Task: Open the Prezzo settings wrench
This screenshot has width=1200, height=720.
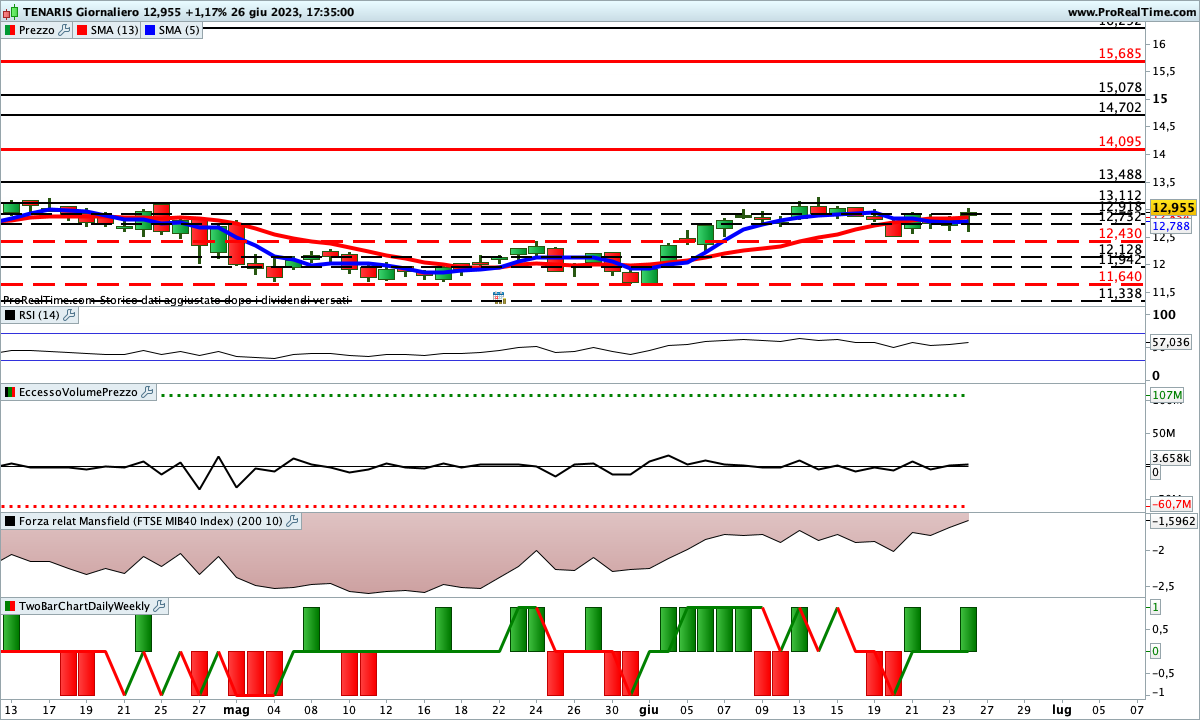Action: (x=65, y=30)
